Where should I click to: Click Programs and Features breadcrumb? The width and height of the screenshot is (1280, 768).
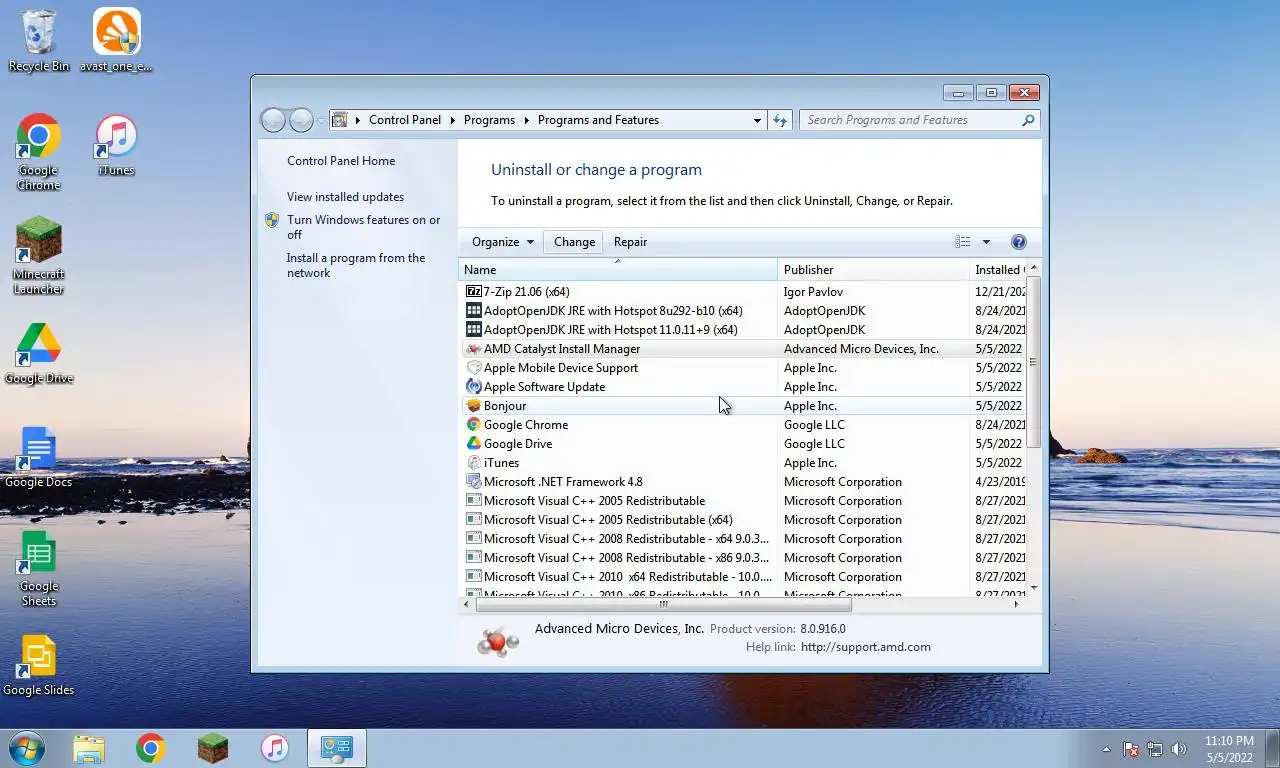click(598, 120)
